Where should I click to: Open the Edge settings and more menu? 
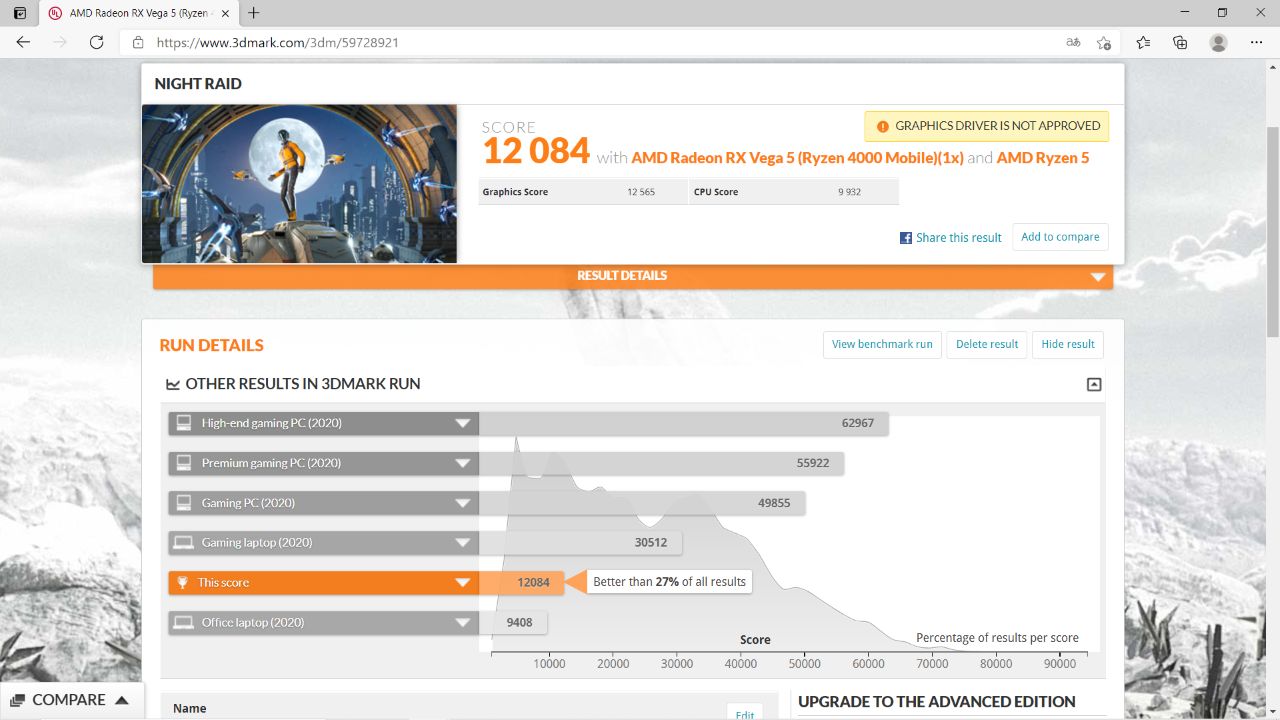tap(1257, 42)
